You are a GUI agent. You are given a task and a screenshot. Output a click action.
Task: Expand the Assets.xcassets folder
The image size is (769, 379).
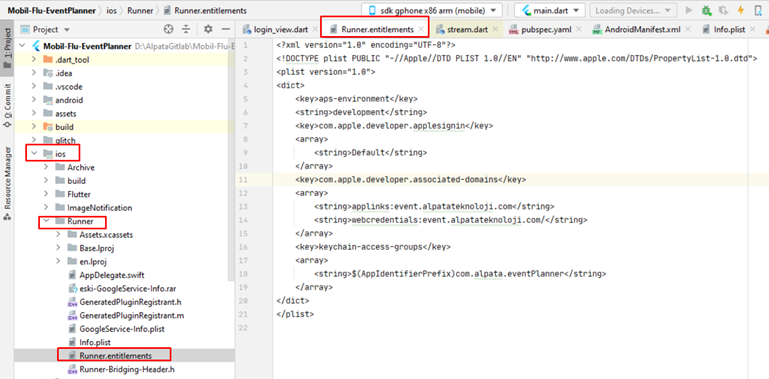click(58, 234)
